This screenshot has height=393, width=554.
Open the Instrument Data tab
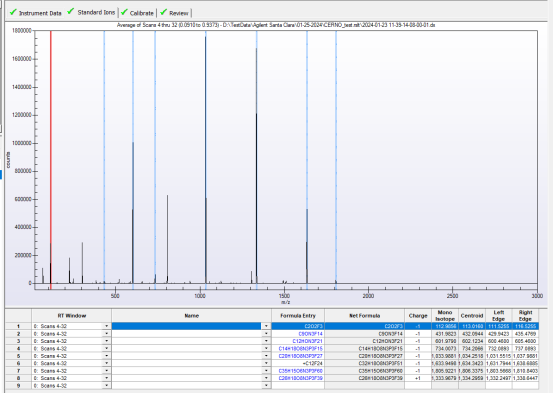pos(40,13)
